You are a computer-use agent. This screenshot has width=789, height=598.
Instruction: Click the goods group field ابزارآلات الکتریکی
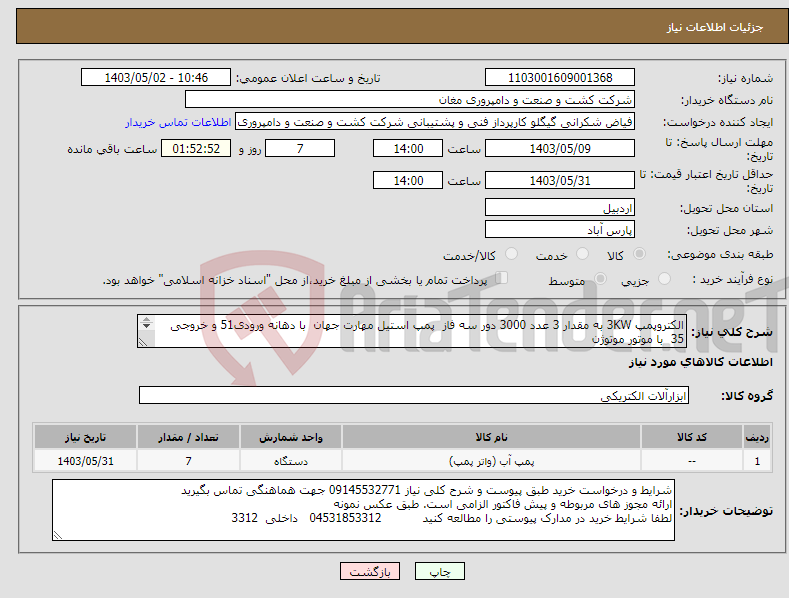[414, 396]
